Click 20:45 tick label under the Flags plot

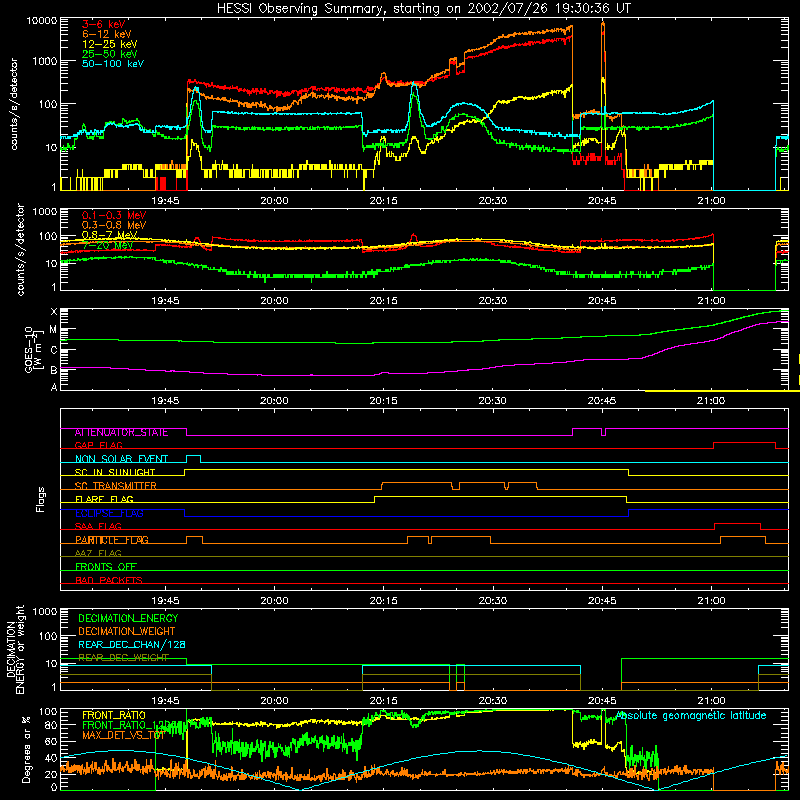(x=602, y=601)
